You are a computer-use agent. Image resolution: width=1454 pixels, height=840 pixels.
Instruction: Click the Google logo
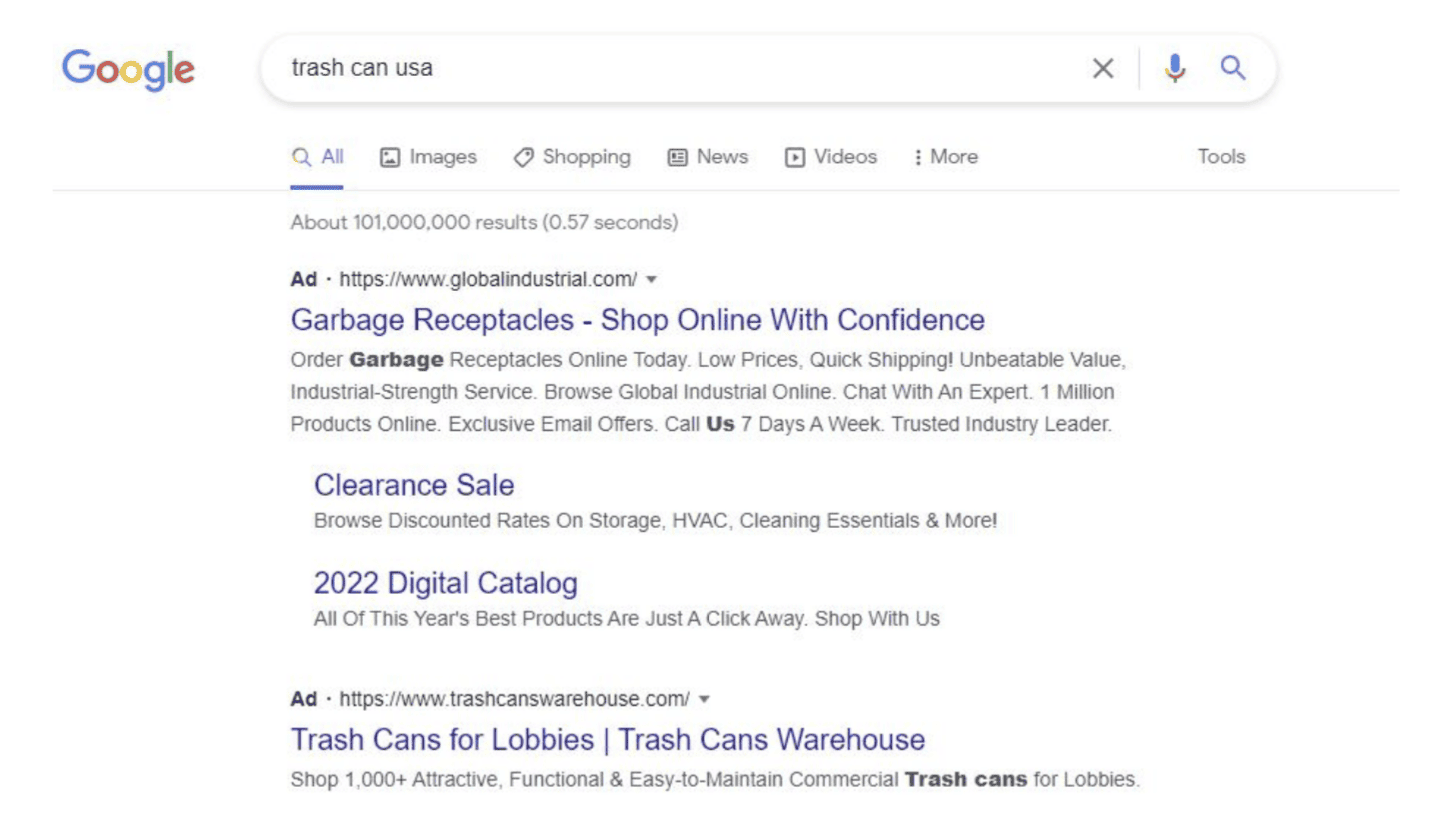point(128,69)
